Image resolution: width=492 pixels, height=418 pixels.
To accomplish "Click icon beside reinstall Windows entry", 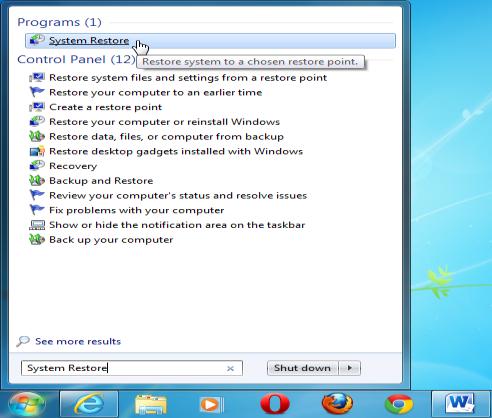I will pyautogui.click(x=37, y=121).
